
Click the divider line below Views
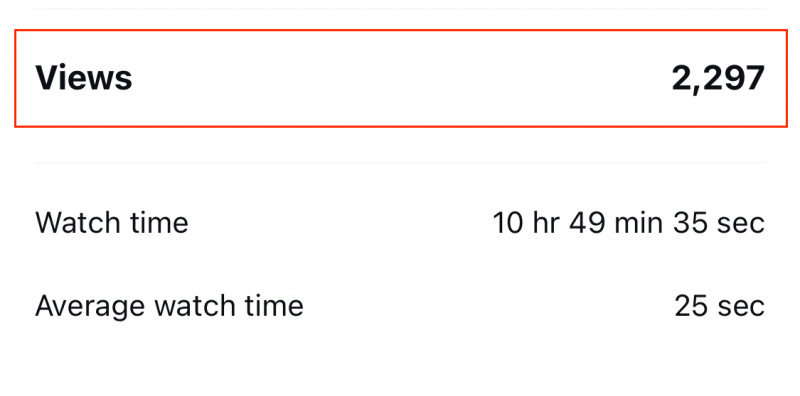click(x=400, y=163)
